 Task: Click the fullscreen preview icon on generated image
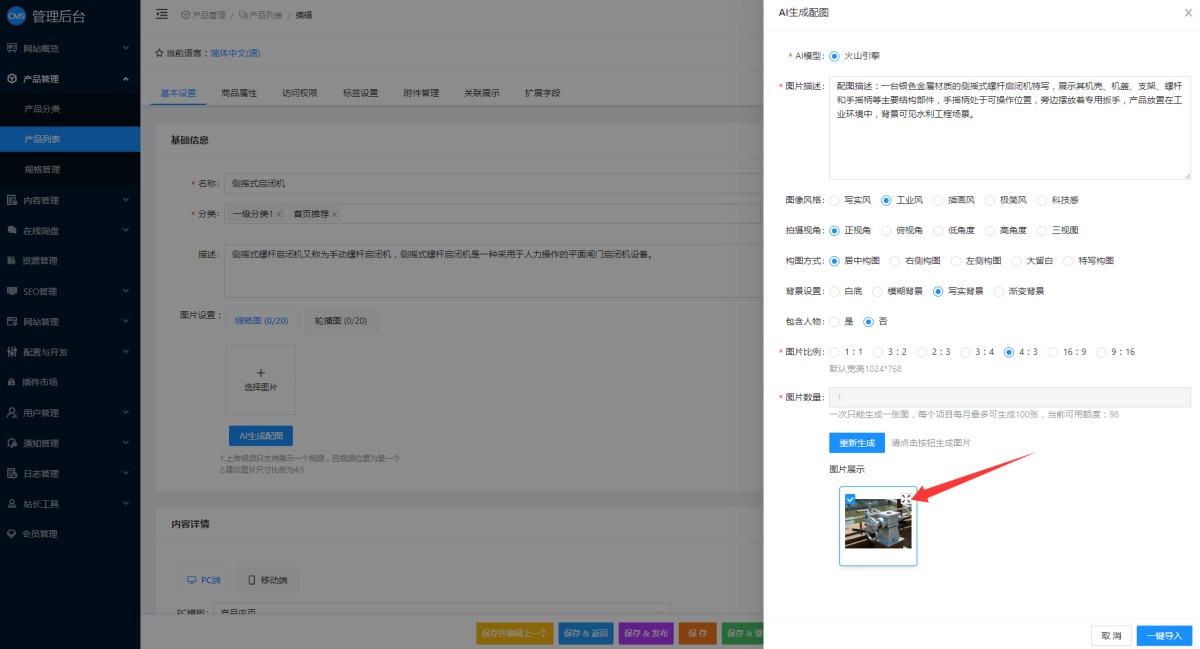tap(906, 499)
